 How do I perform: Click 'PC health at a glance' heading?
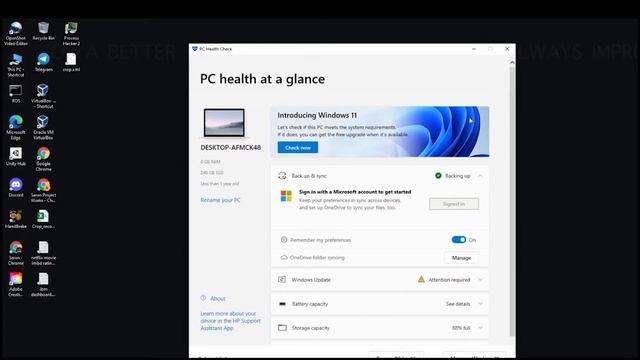pos(262,79)
